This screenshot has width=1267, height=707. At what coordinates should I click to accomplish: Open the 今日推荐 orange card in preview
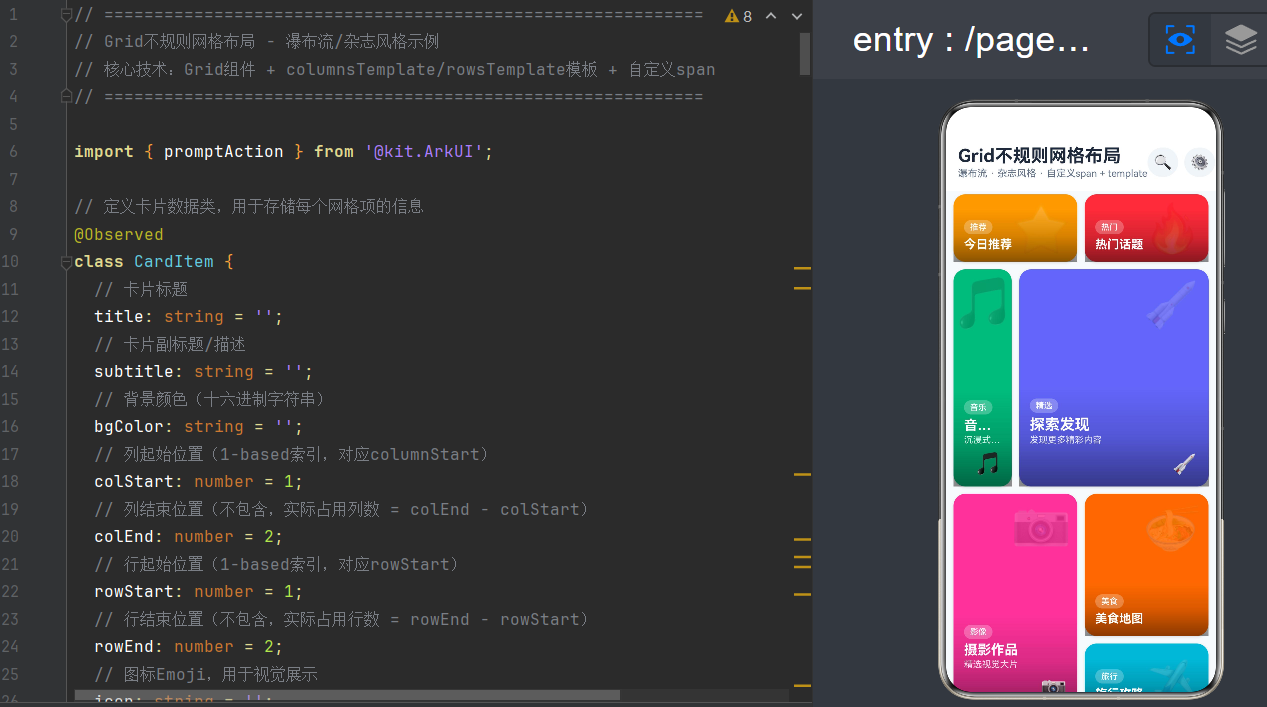coord(1015,227)
